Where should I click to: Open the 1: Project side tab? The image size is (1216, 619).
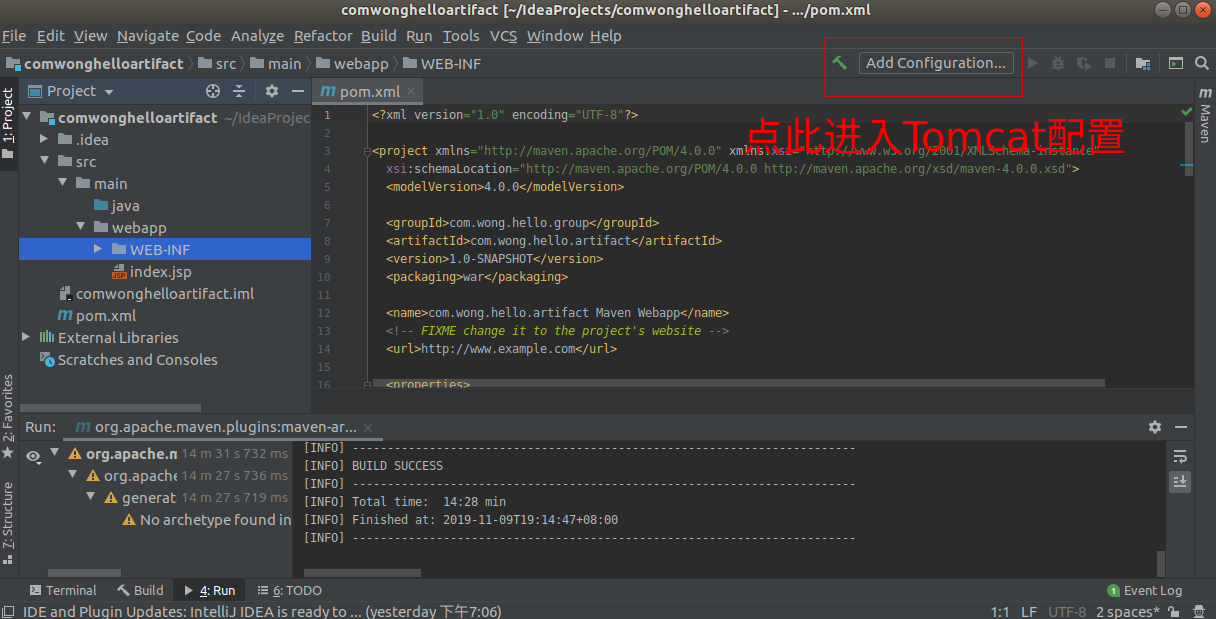tap(8, 123)
